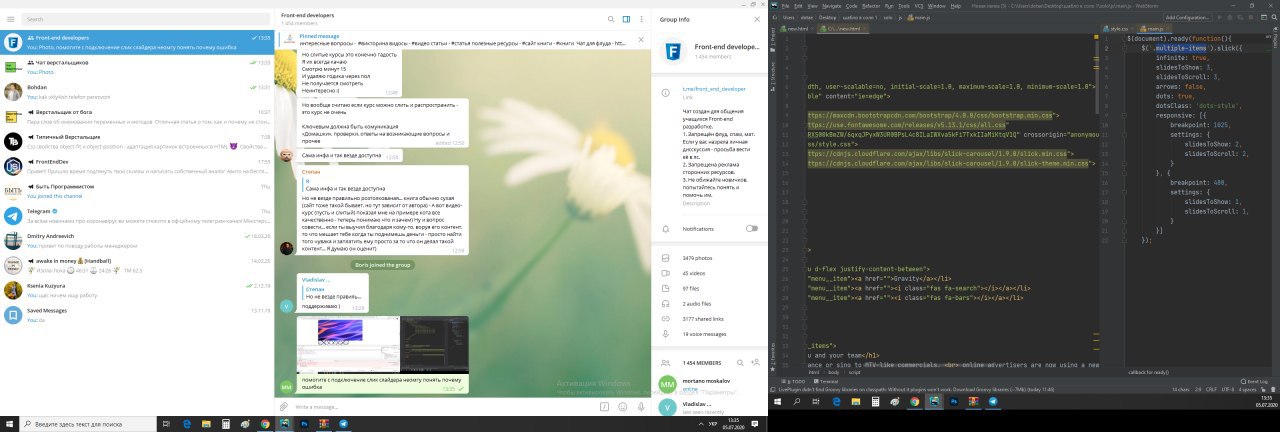
Task: Open the Saved Messages chat
Action: (137, 315)
